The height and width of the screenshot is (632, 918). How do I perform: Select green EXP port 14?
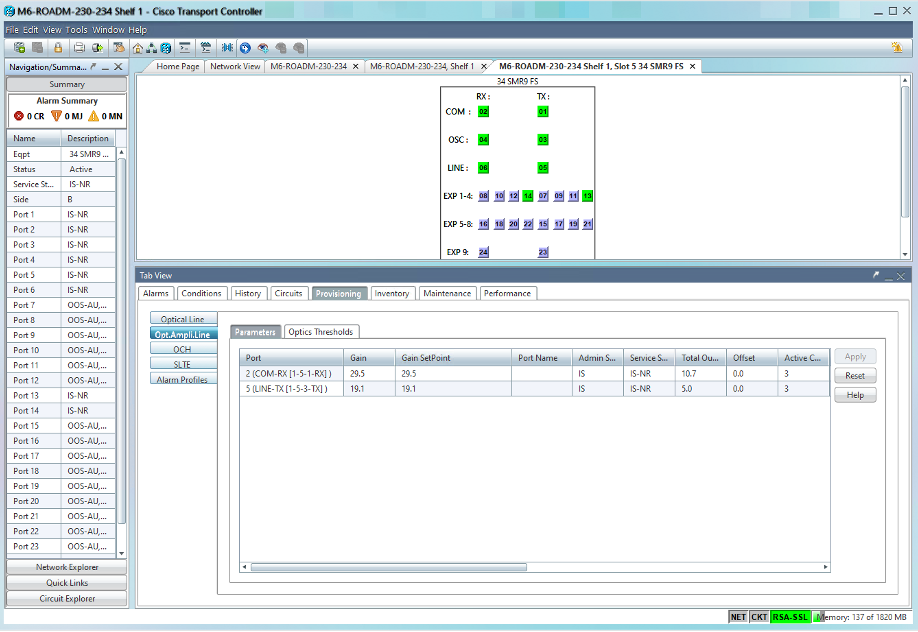coord(527,196)
